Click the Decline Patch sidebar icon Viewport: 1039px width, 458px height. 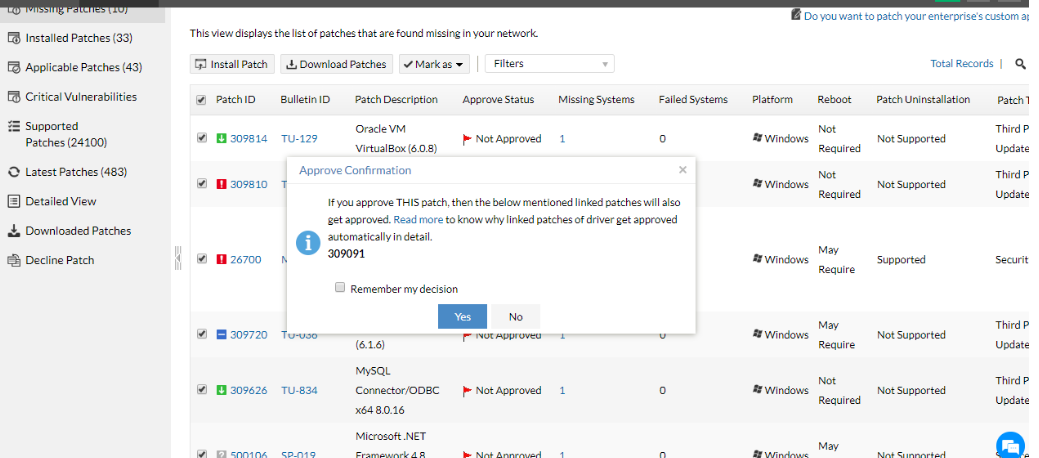click(14, 260)
